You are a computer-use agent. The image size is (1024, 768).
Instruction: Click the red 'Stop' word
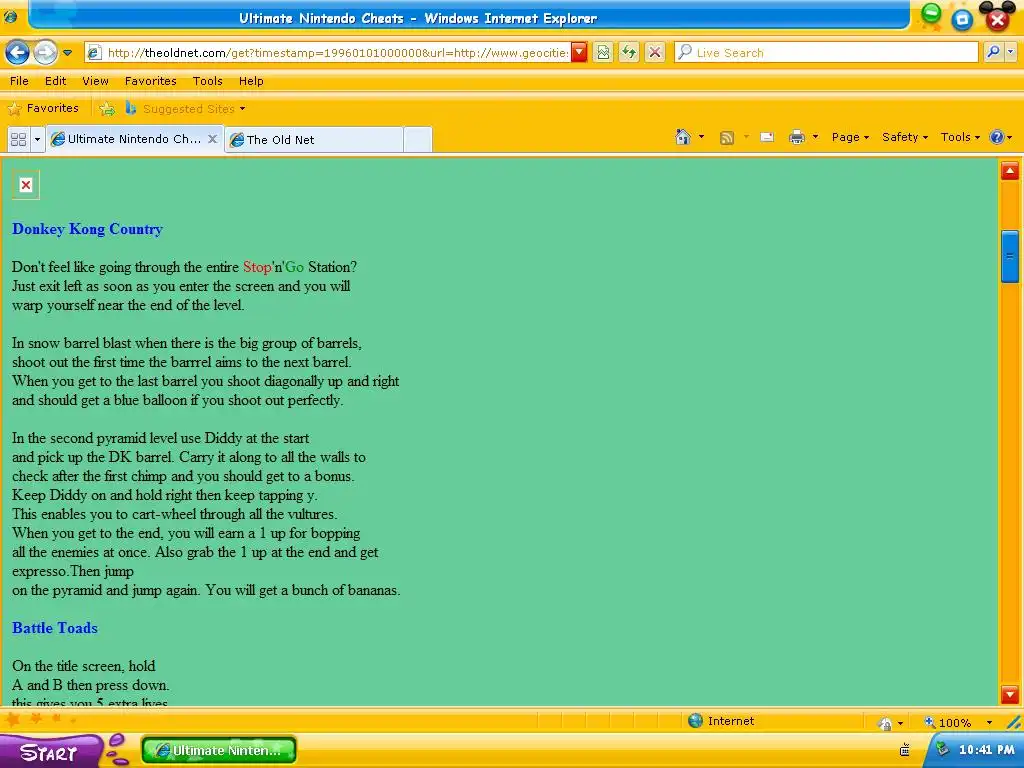pyautogui.click(x=257, y=267)
